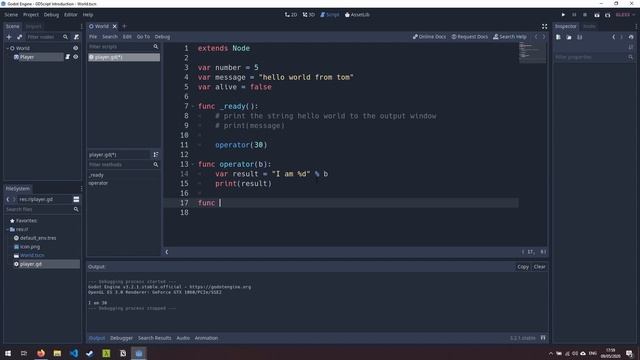Clear the output log

coord(539,267)
